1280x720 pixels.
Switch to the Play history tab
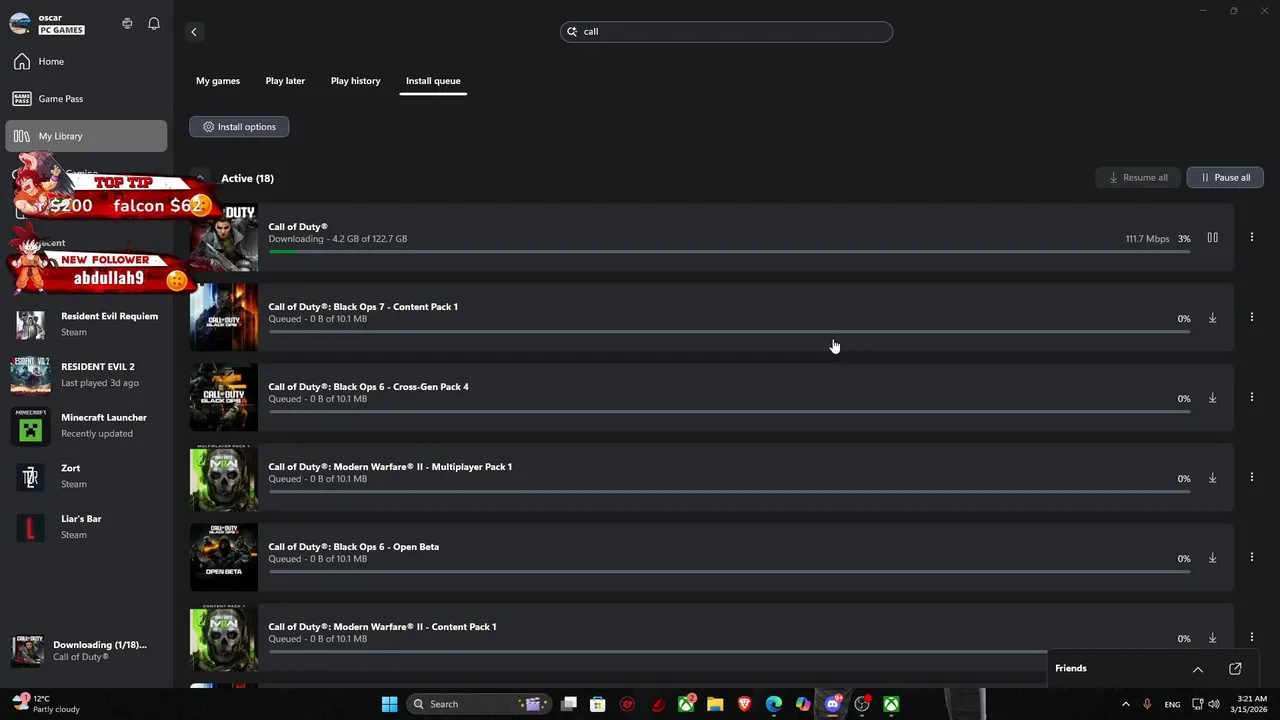356,81
